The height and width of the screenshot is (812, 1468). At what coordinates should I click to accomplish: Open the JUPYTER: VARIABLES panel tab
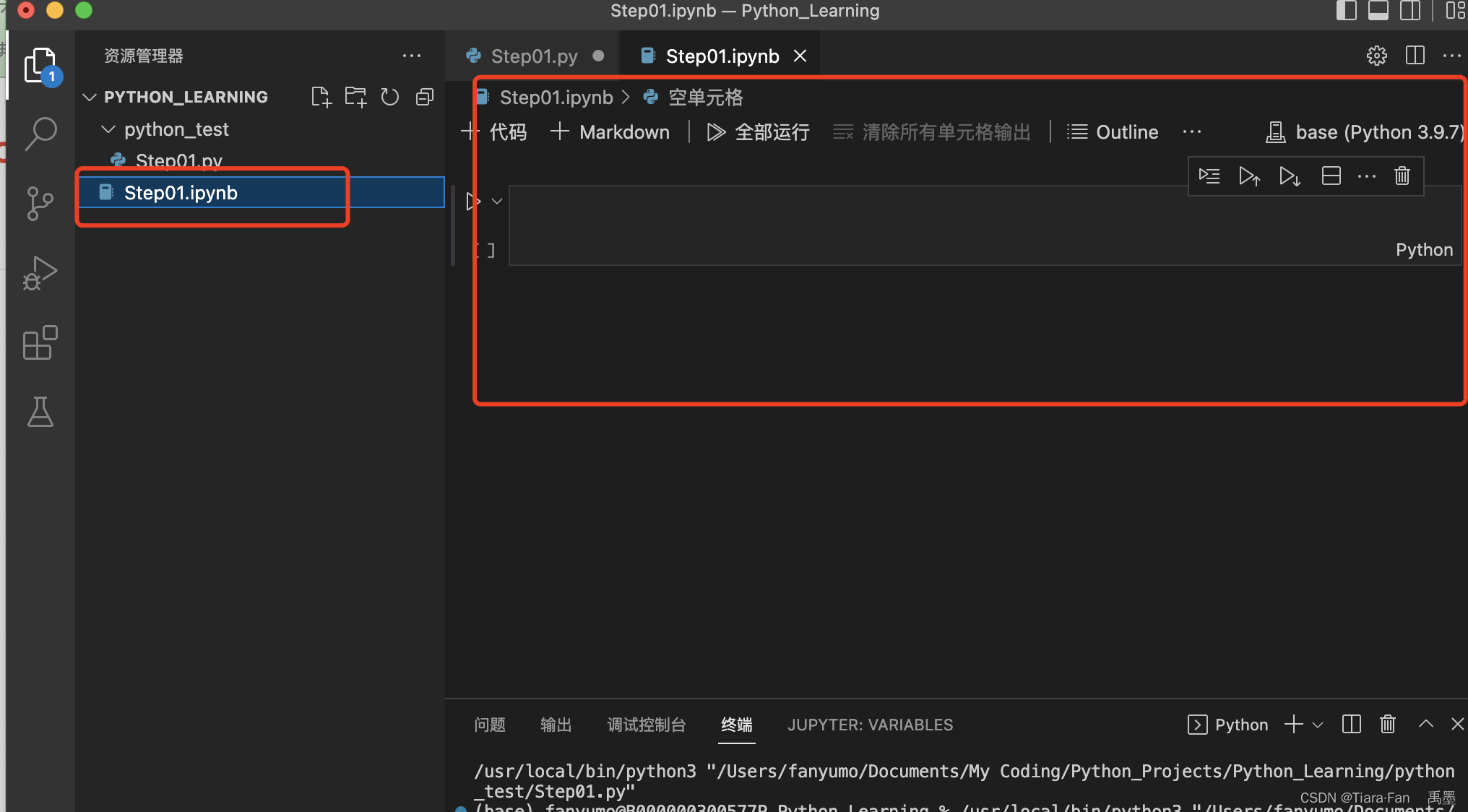point(870,725)
